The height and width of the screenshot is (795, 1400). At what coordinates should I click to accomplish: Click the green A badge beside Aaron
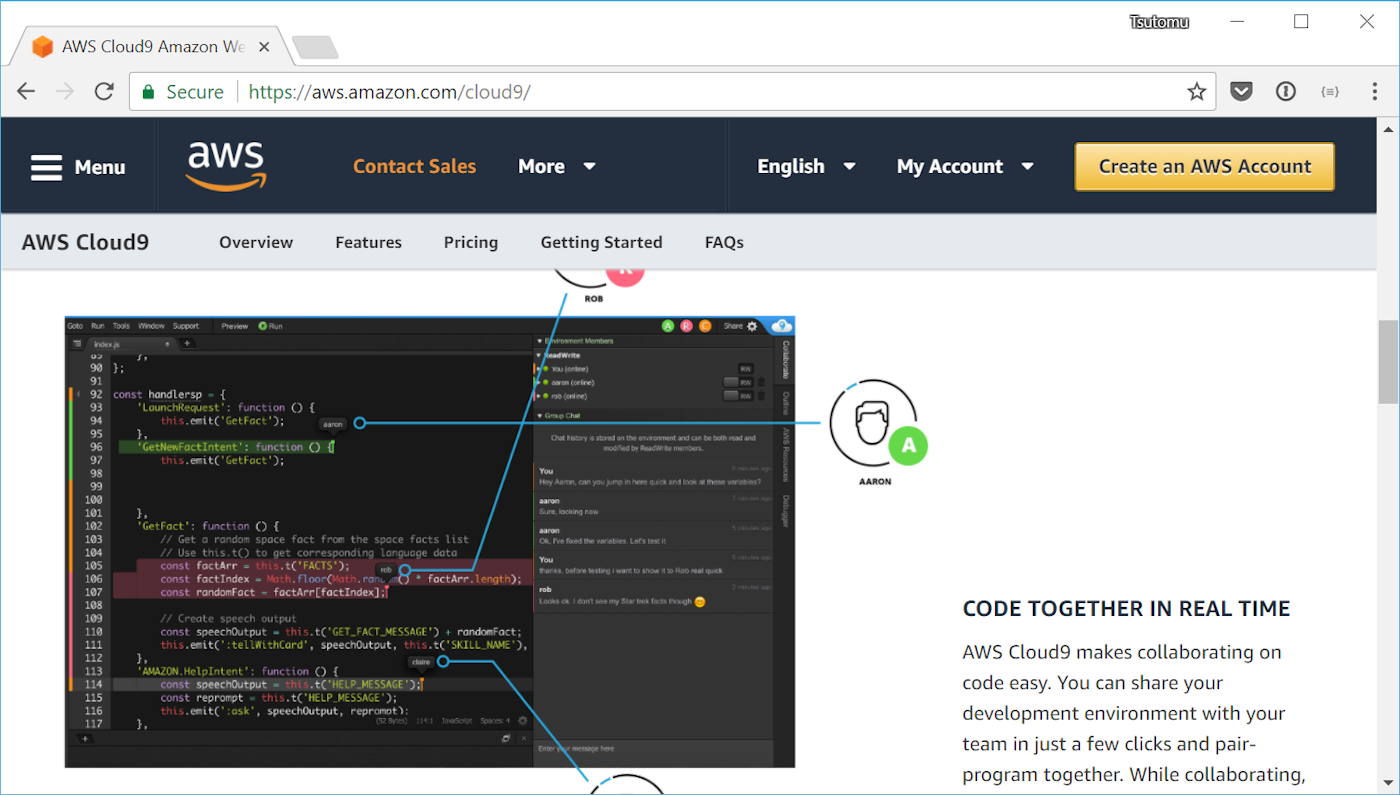(x=908, y=445)
